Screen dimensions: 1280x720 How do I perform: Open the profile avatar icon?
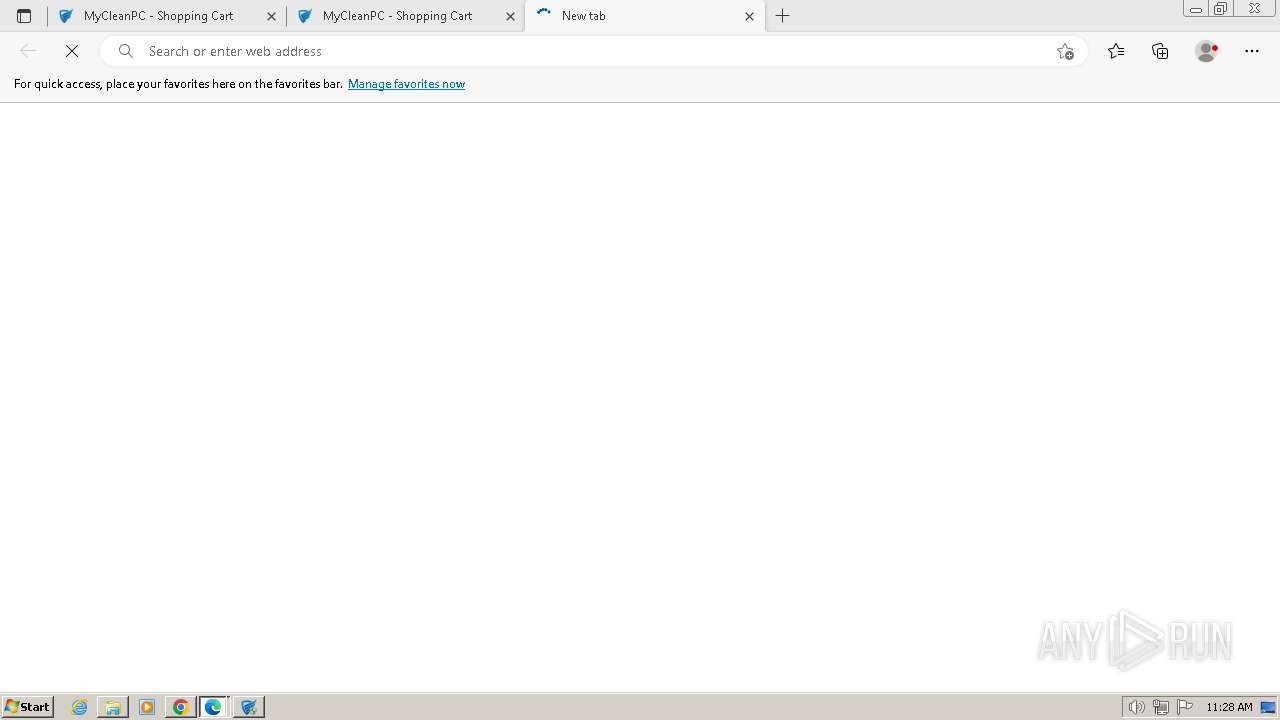click(x=1207, y=51)
